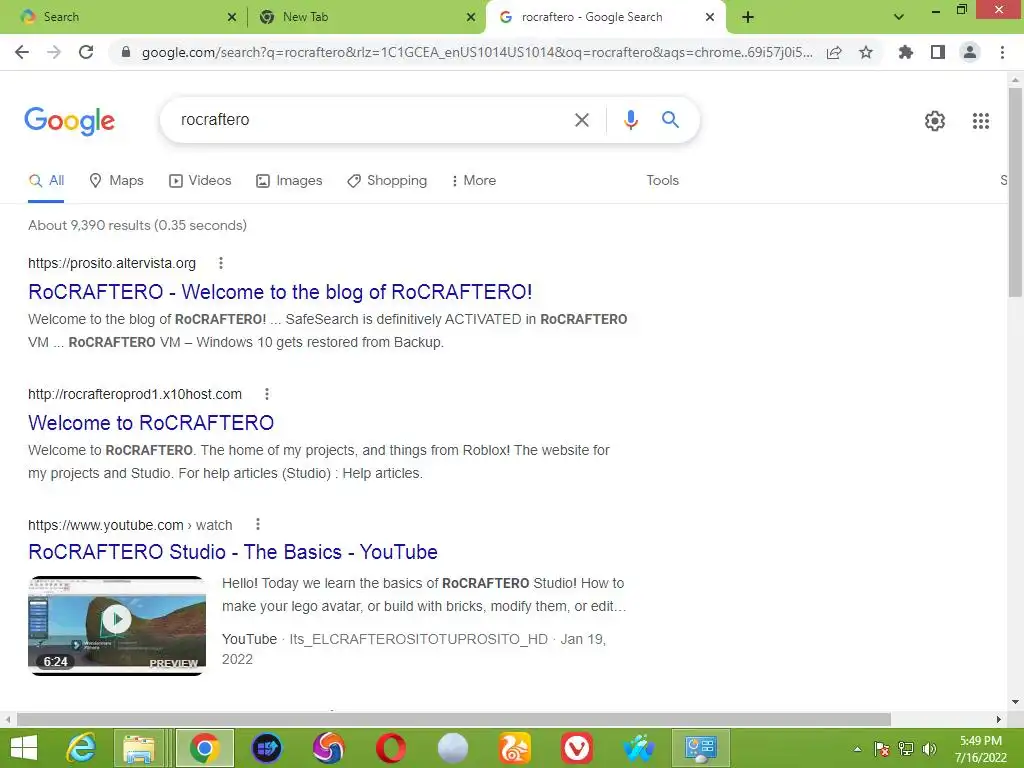Submit search with magnifier icon

670,120
